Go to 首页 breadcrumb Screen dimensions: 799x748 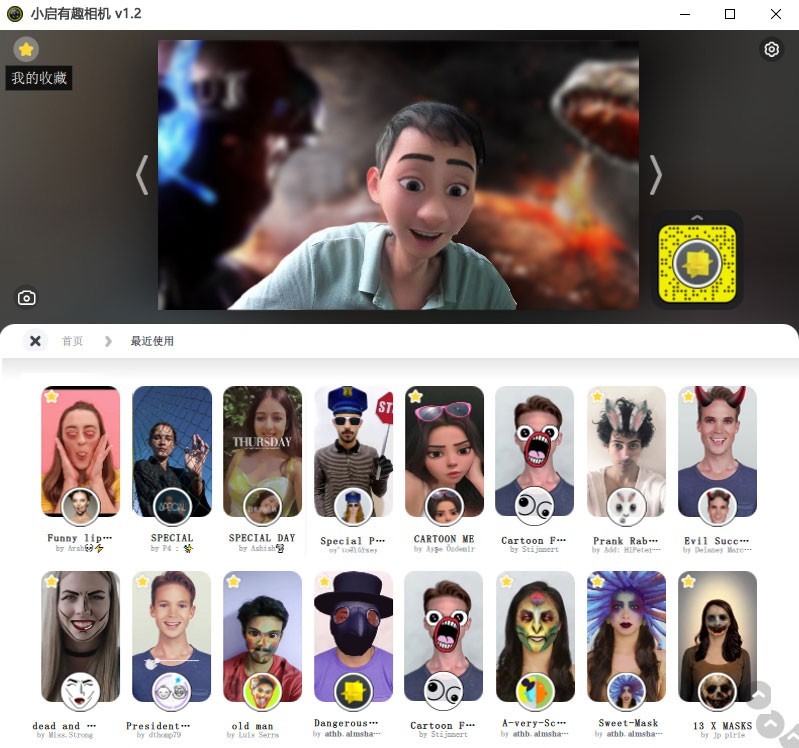(x=72, y=341)
